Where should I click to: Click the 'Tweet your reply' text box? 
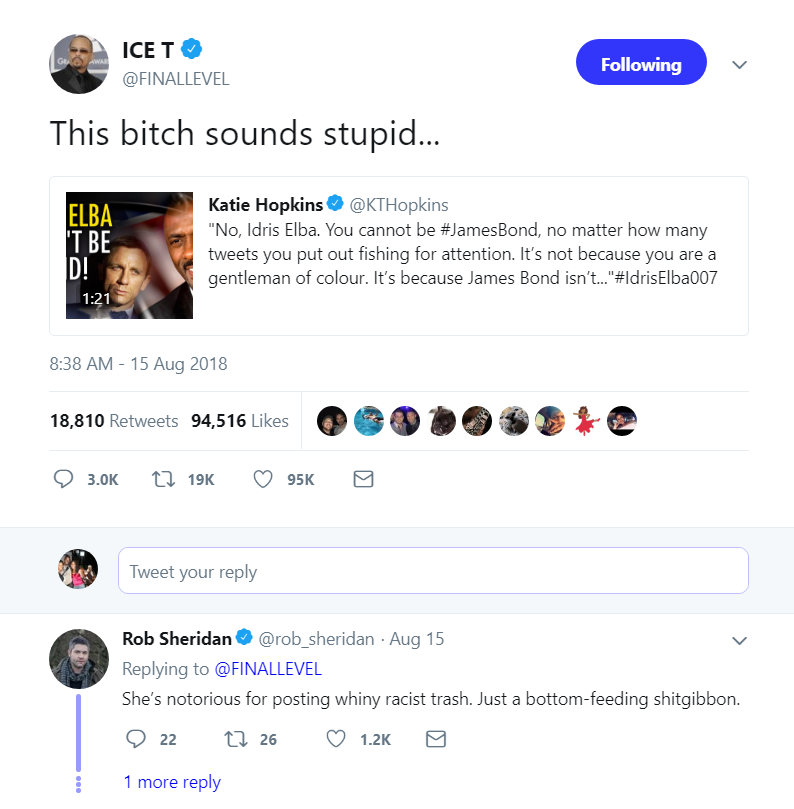click(433, 571)
